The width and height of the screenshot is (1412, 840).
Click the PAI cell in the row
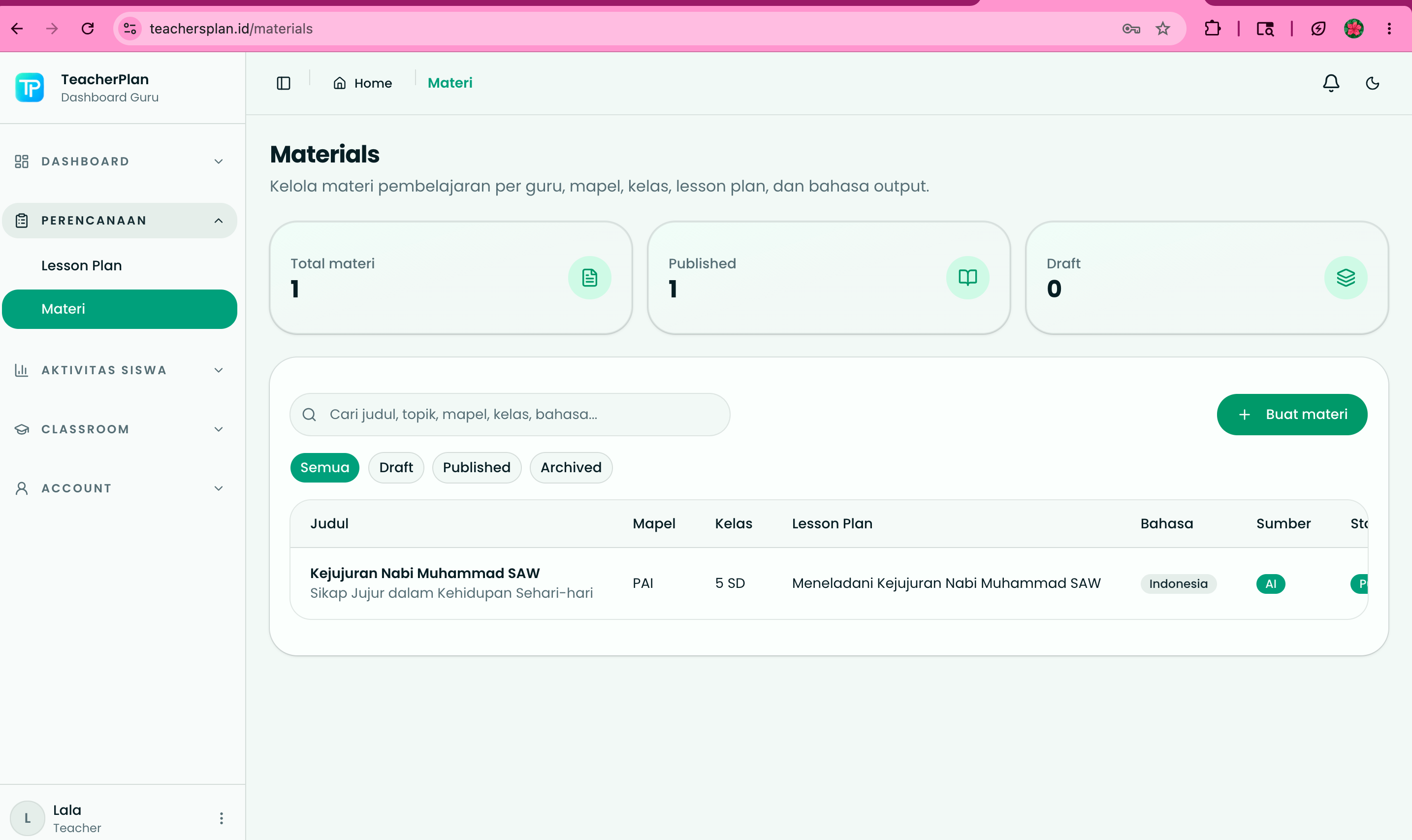click(x=643, y=583)
